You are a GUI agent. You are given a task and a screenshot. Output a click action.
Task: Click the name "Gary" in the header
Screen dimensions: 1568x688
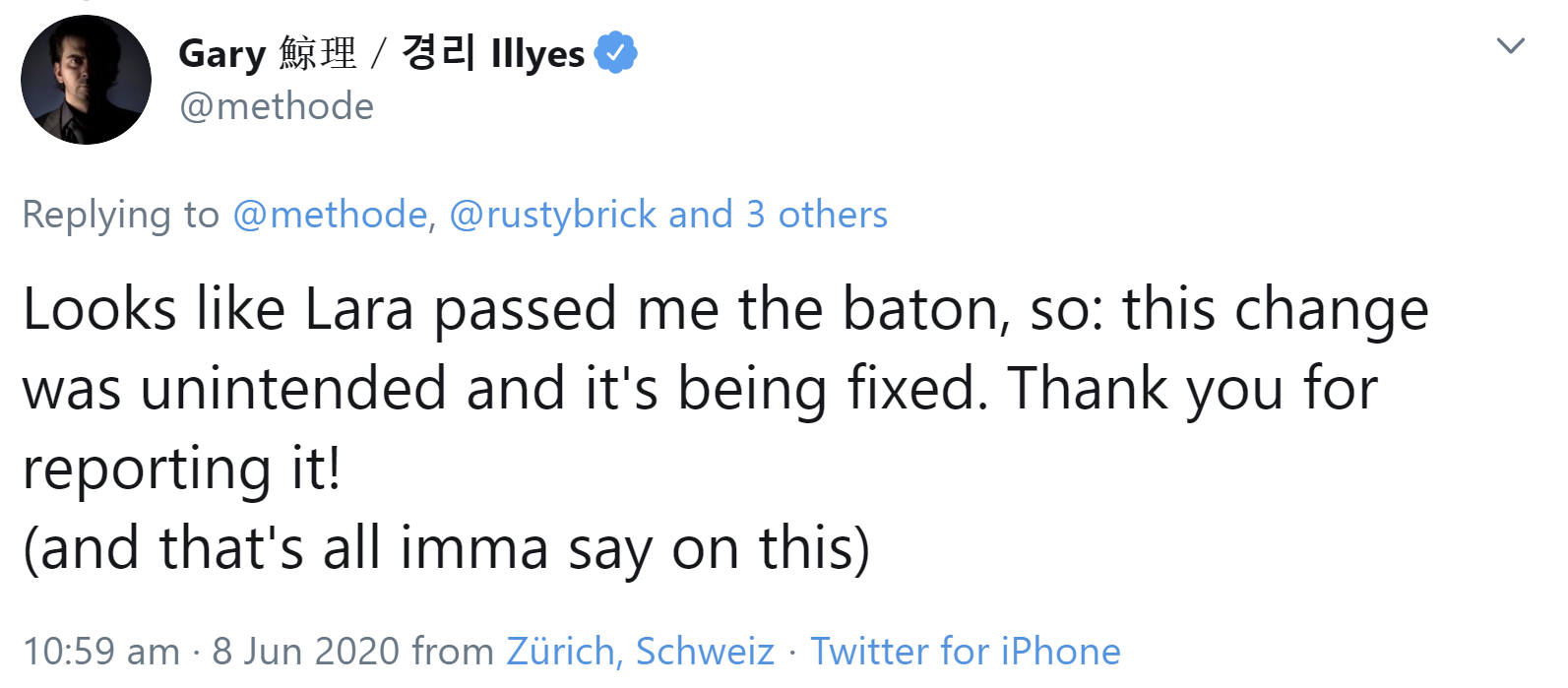pos(221,54)
